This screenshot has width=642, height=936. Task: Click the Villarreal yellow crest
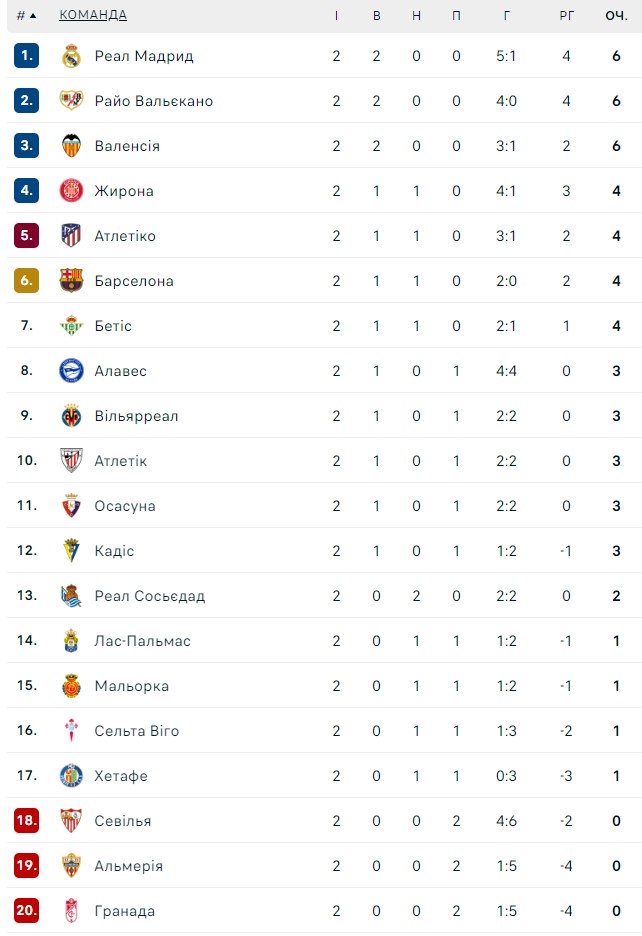(71, 416)
